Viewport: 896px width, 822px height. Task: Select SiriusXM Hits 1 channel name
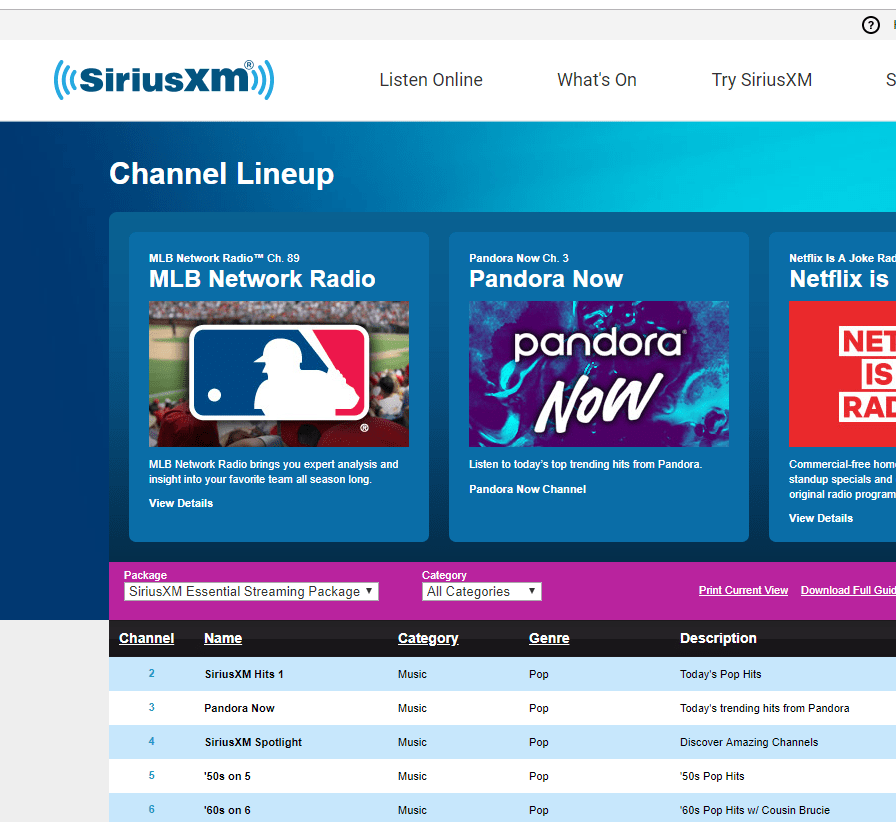pos(244,674)
